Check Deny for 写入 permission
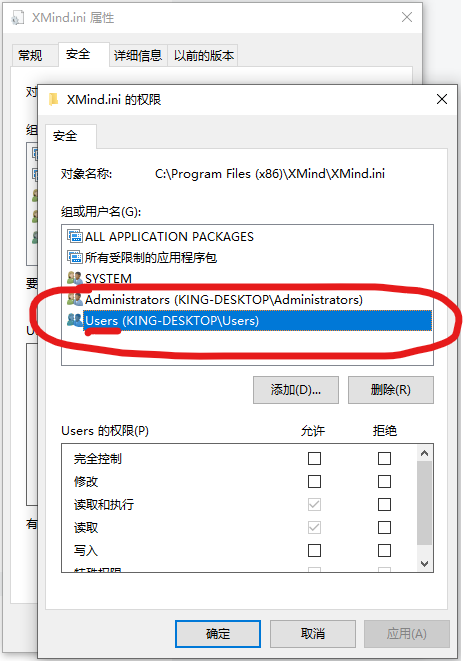 tap(384, 551)
